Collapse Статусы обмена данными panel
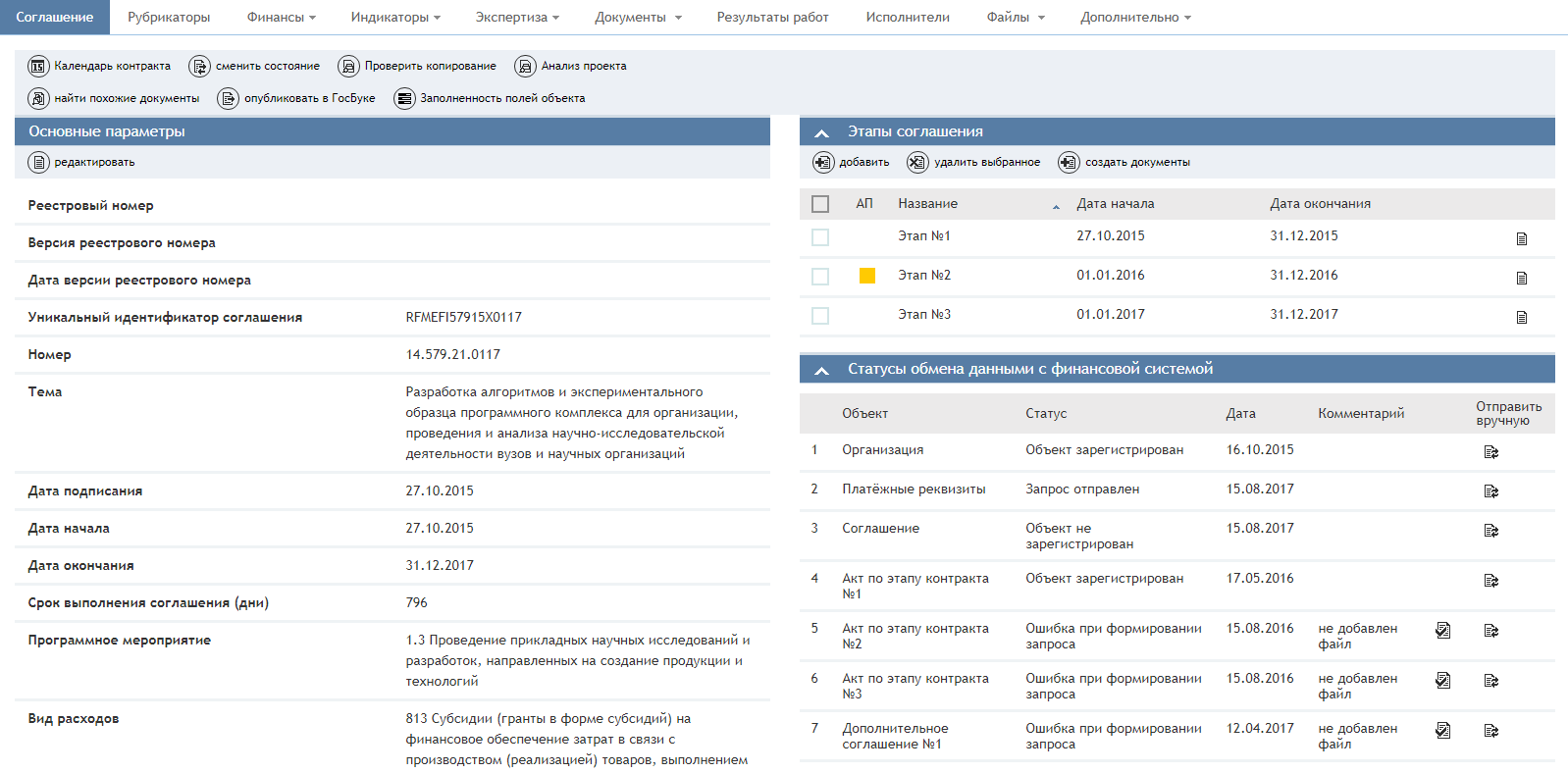The image size is (1568, 773). [x=822, y=370]
